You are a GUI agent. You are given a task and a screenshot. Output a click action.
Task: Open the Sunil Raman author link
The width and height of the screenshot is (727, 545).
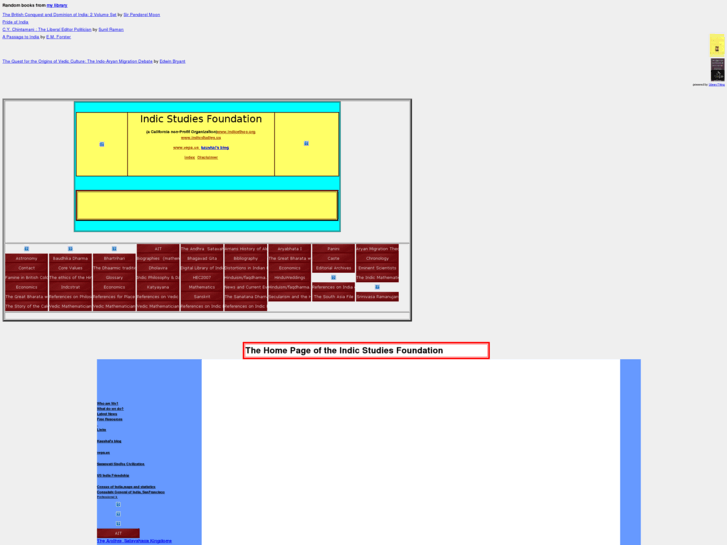coord(111,30)
